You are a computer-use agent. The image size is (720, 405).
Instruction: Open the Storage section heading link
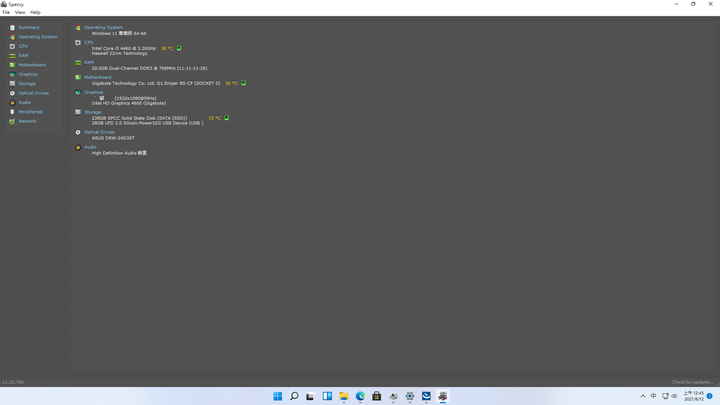[x=92, y=112]
